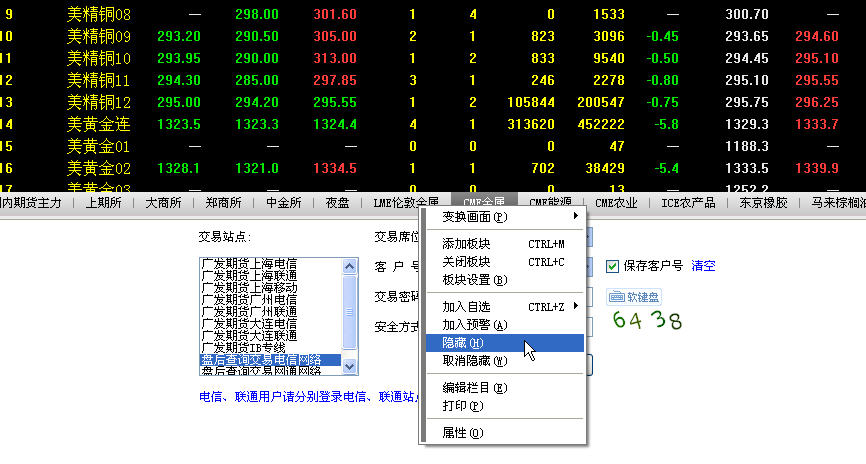The height and width of the screenshot is (464, 866).
Task: Switch to the 上期所 tab
Action: pyautogui.click(x=103, y=203)
